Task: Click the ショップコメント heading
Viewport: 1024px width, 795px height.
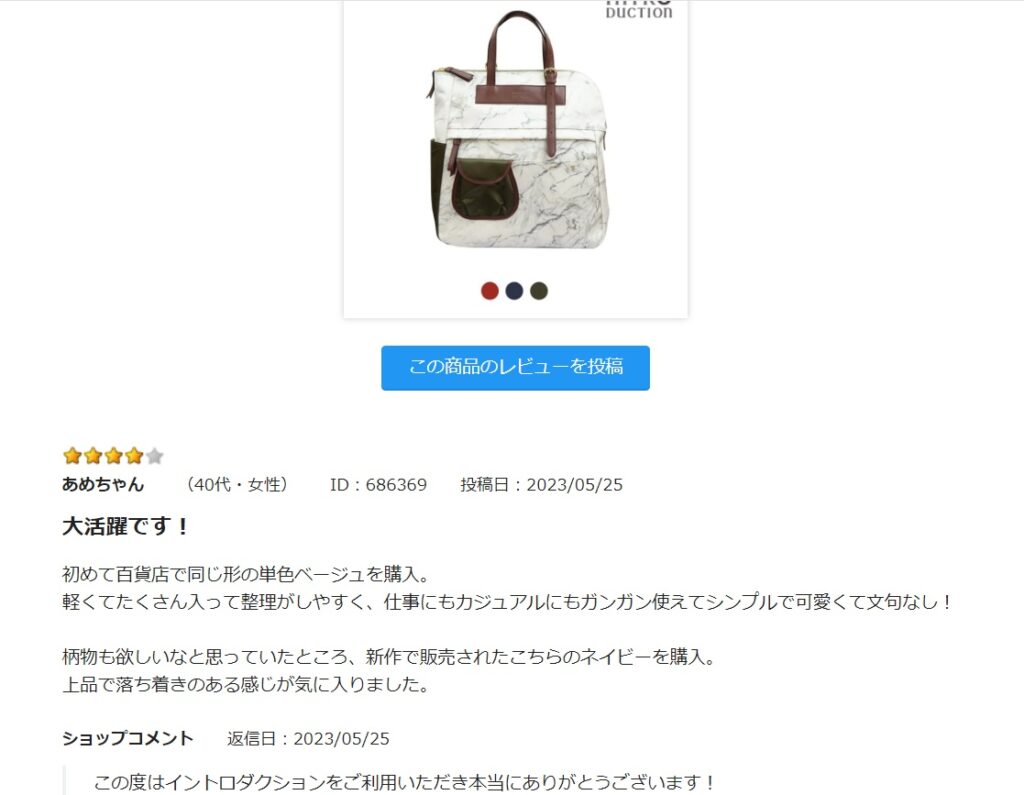Action: pyautogui.click(x=128, y=738)
